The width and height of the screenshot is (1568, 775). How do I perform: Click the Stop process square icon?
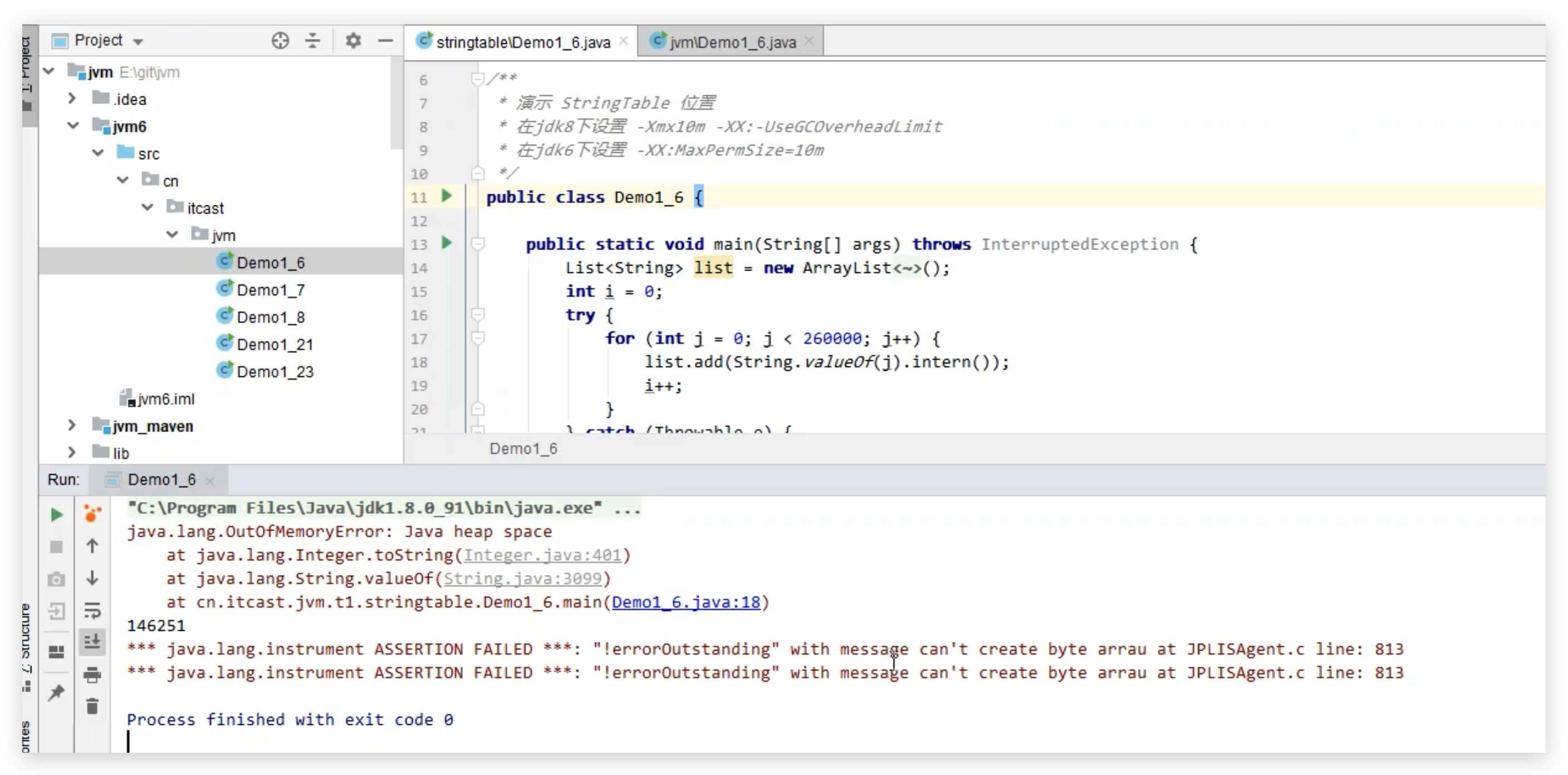[x=56, y=547]
